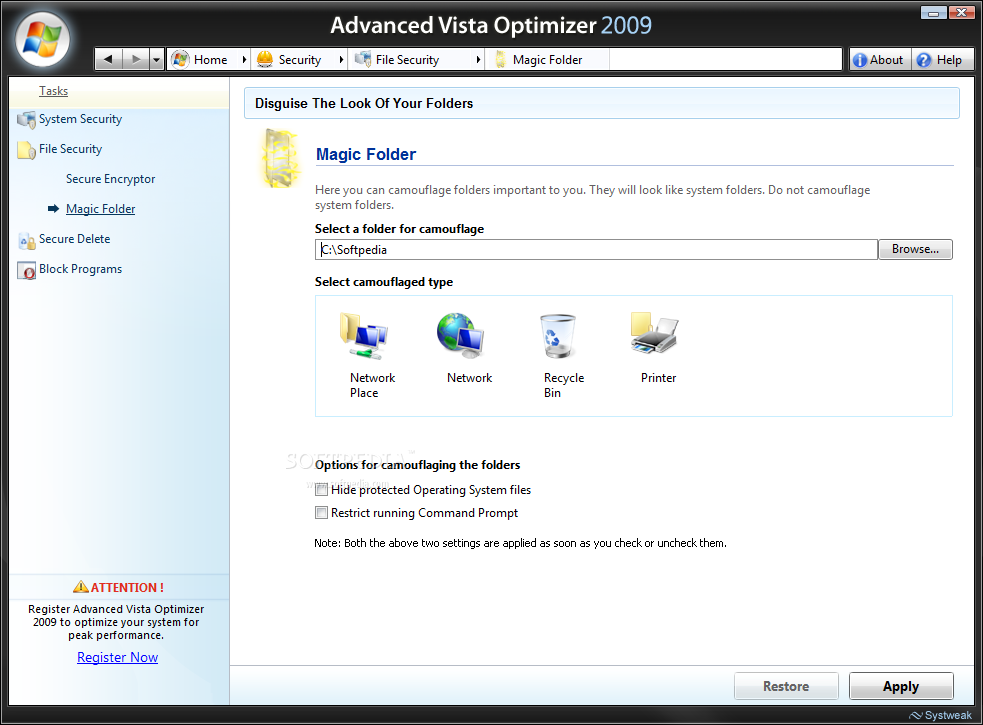Click the Magic Folder breadcrumb label
This screenshot has height=725, width=983.
pos(547,60)
